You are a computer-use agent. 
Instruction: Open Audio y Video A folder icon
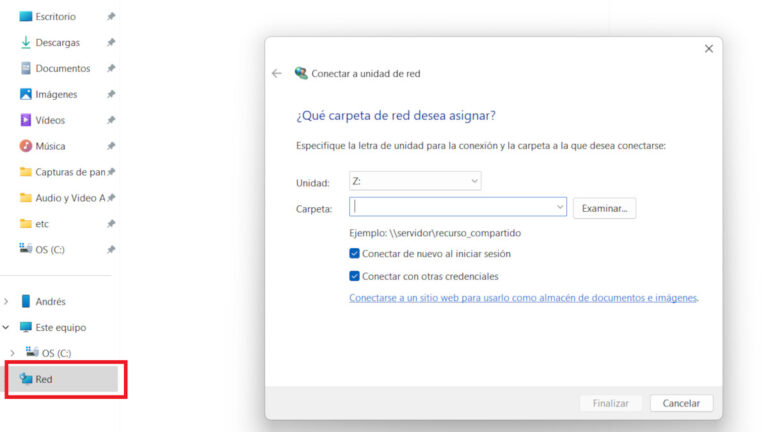[x=25, y=198]
